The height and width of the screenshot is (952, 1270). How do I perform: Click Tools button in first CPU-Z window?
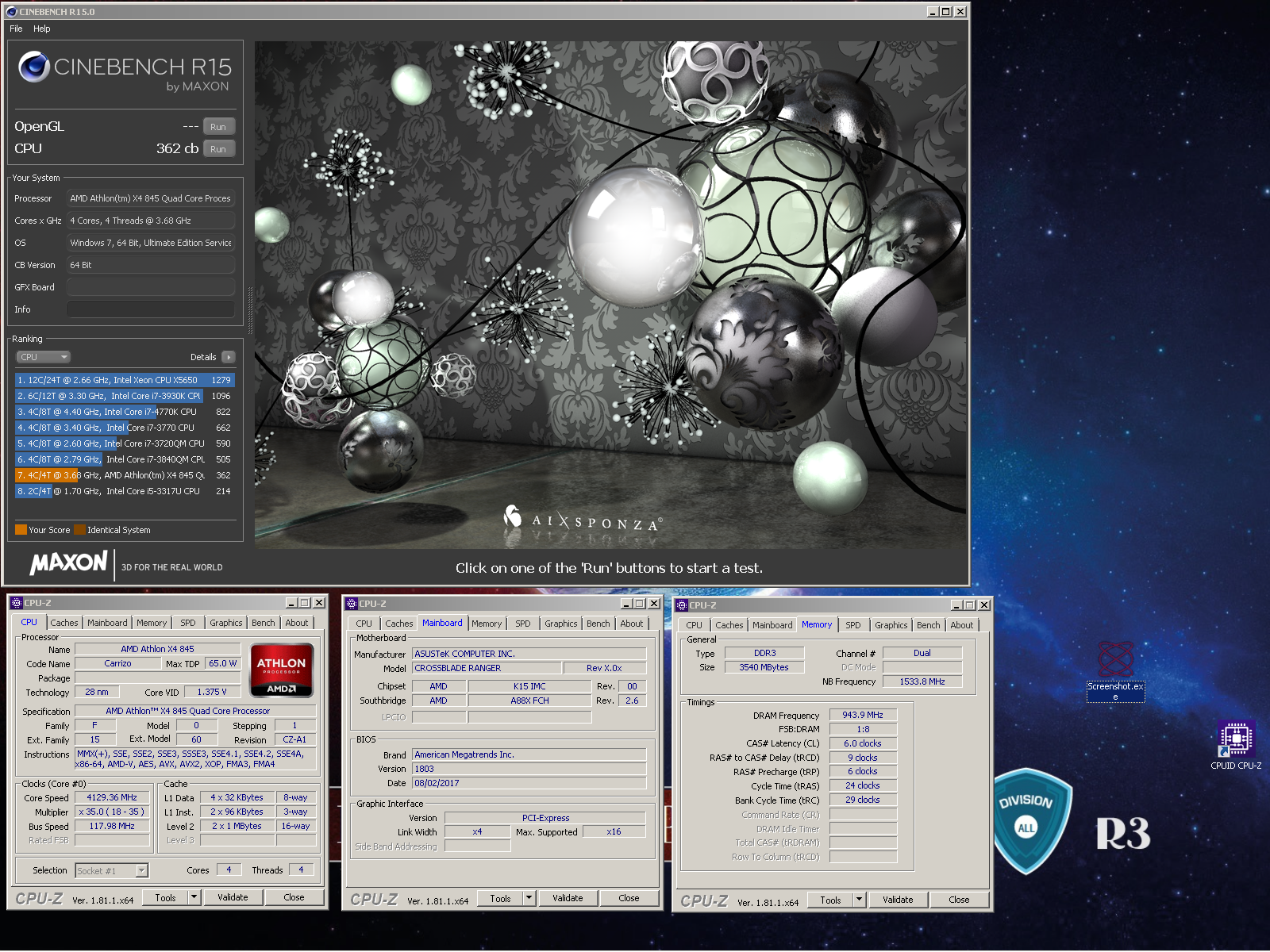click(x=166, y=897)
